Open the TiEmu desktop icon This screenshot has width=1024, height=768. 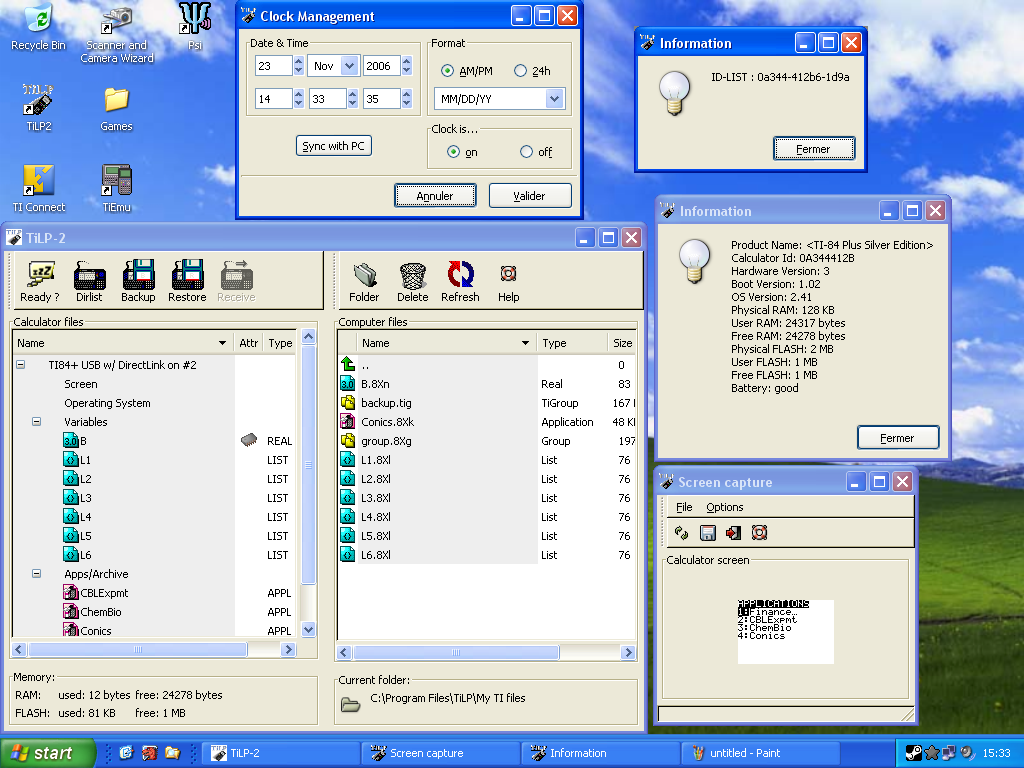[x=116, y=189]
